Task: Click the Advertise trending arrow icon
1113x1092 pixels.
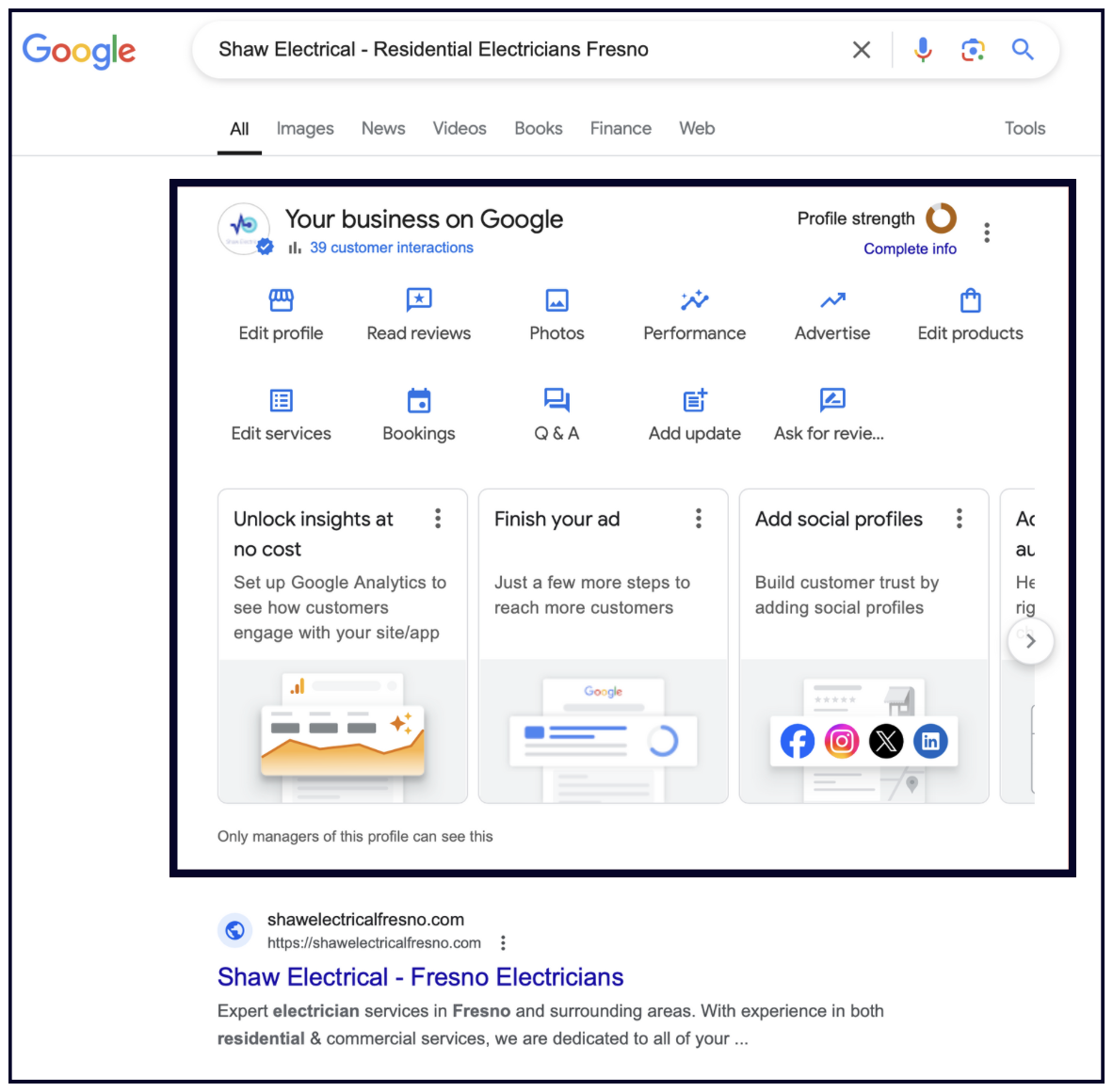Action: click(832, 300)
